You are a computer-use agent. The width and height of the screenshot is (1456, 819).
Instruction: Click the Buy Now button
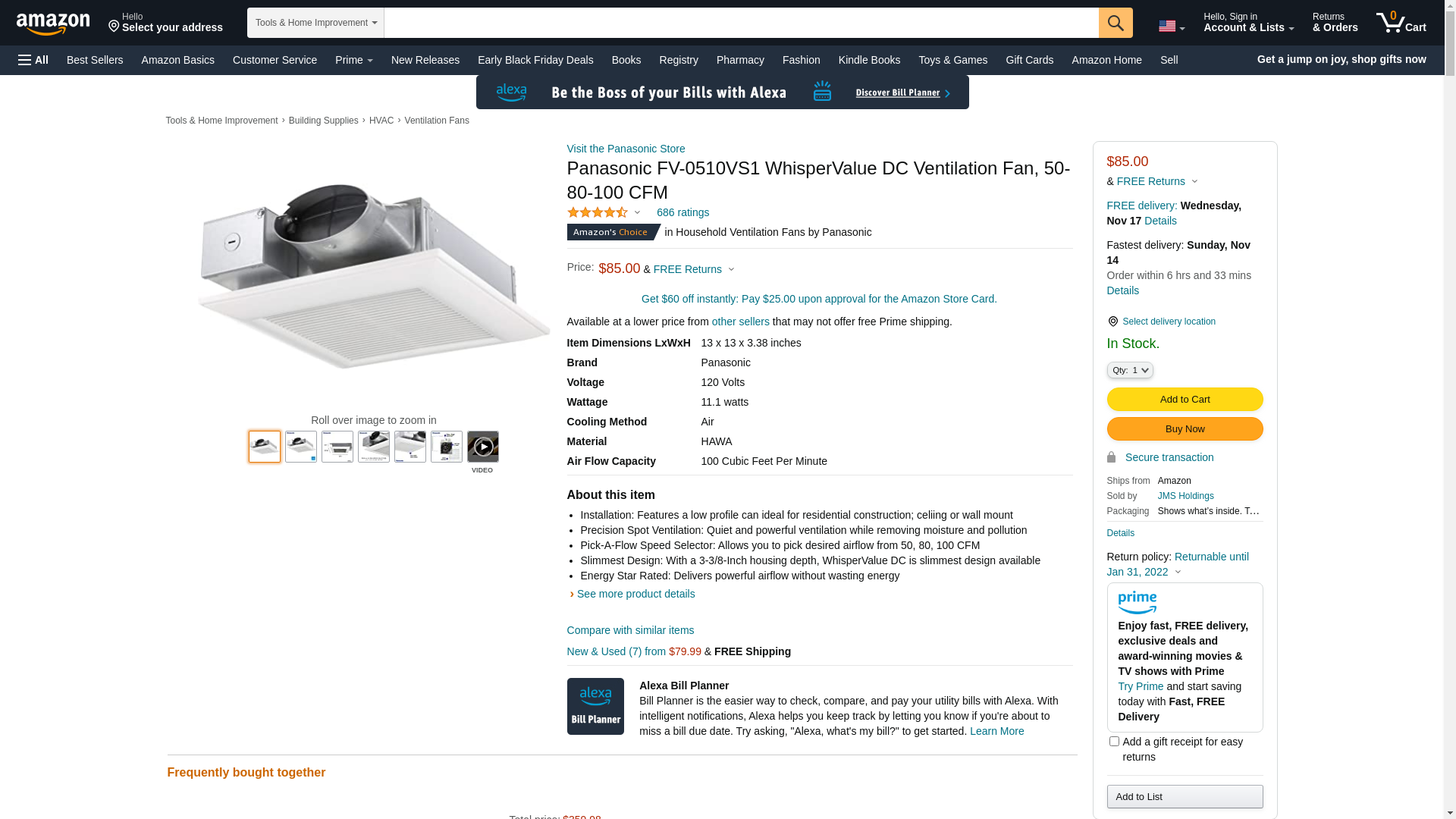[x=1185, y=429]
